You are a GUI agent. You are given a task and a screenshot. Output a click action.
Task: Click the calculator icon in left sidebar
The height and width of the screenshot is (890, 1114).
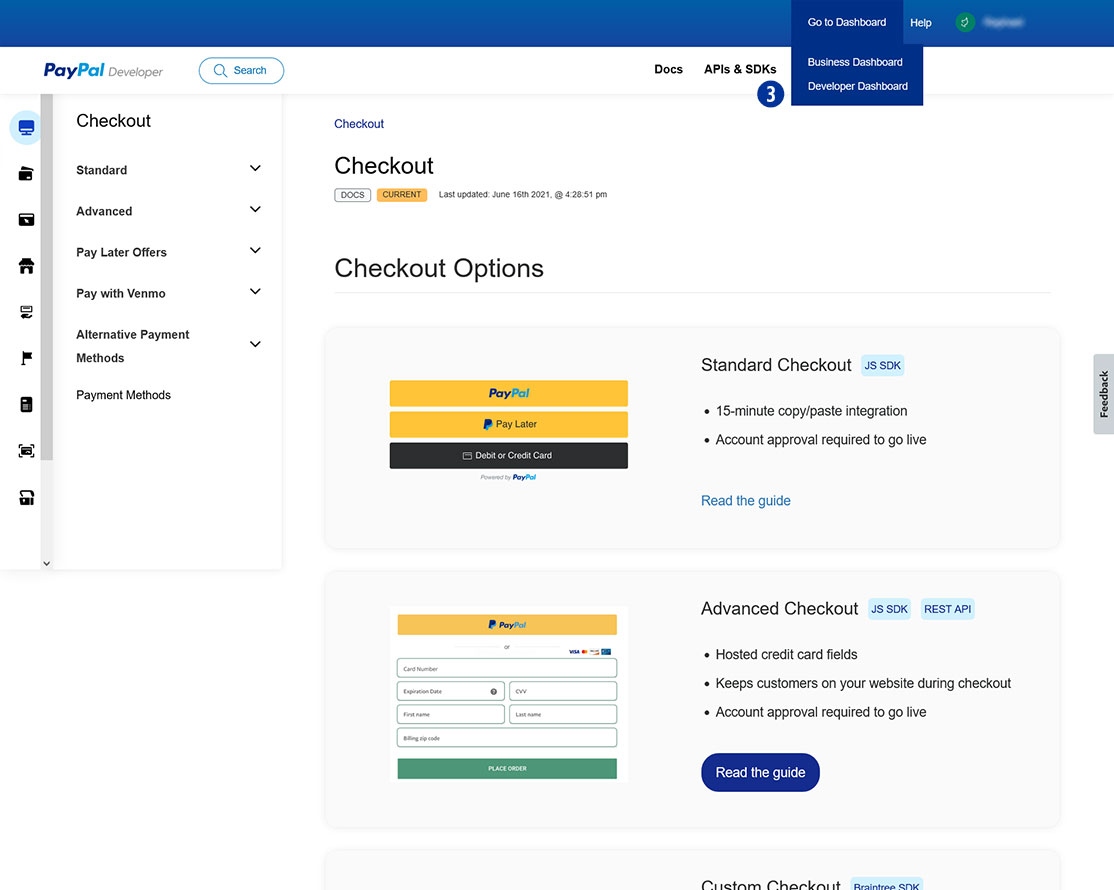pyautogui.click(x=26, y=404)
